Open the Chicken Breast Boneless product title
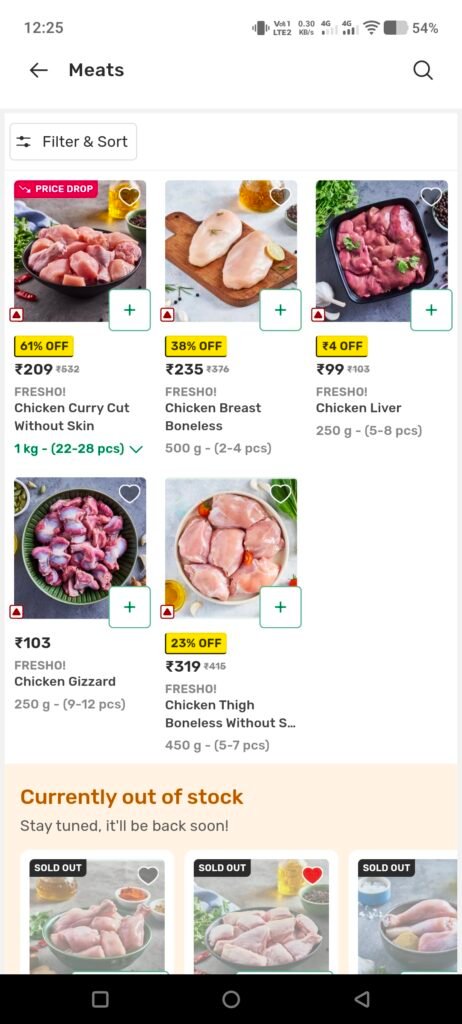The image size is (462, 1024). point(213,417)
